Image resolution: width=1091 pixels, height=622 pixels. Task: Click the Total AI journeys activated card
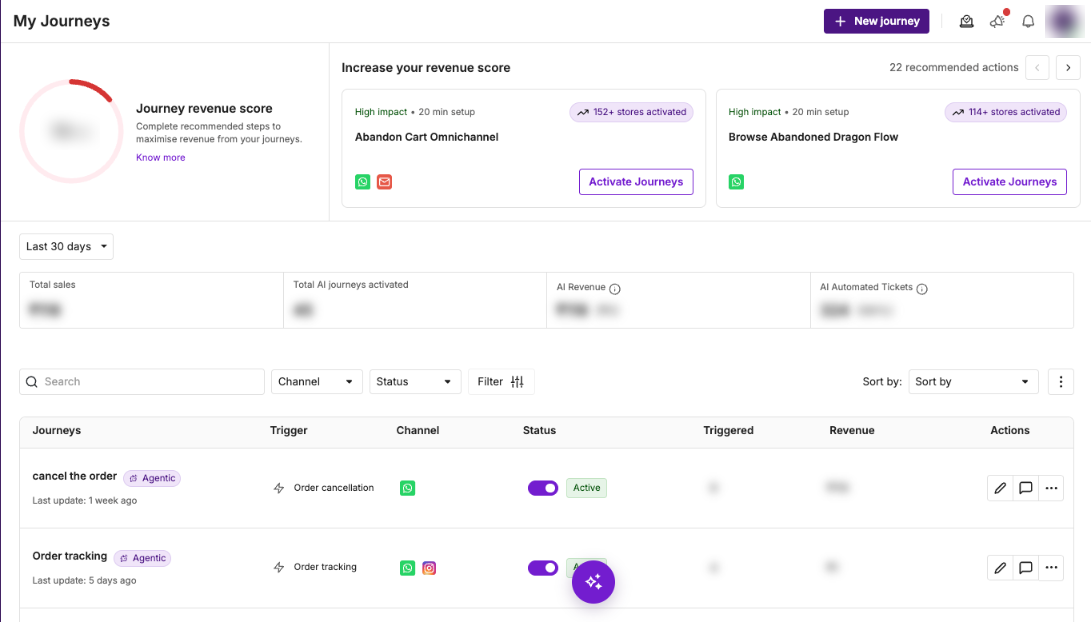coord(415,300)
